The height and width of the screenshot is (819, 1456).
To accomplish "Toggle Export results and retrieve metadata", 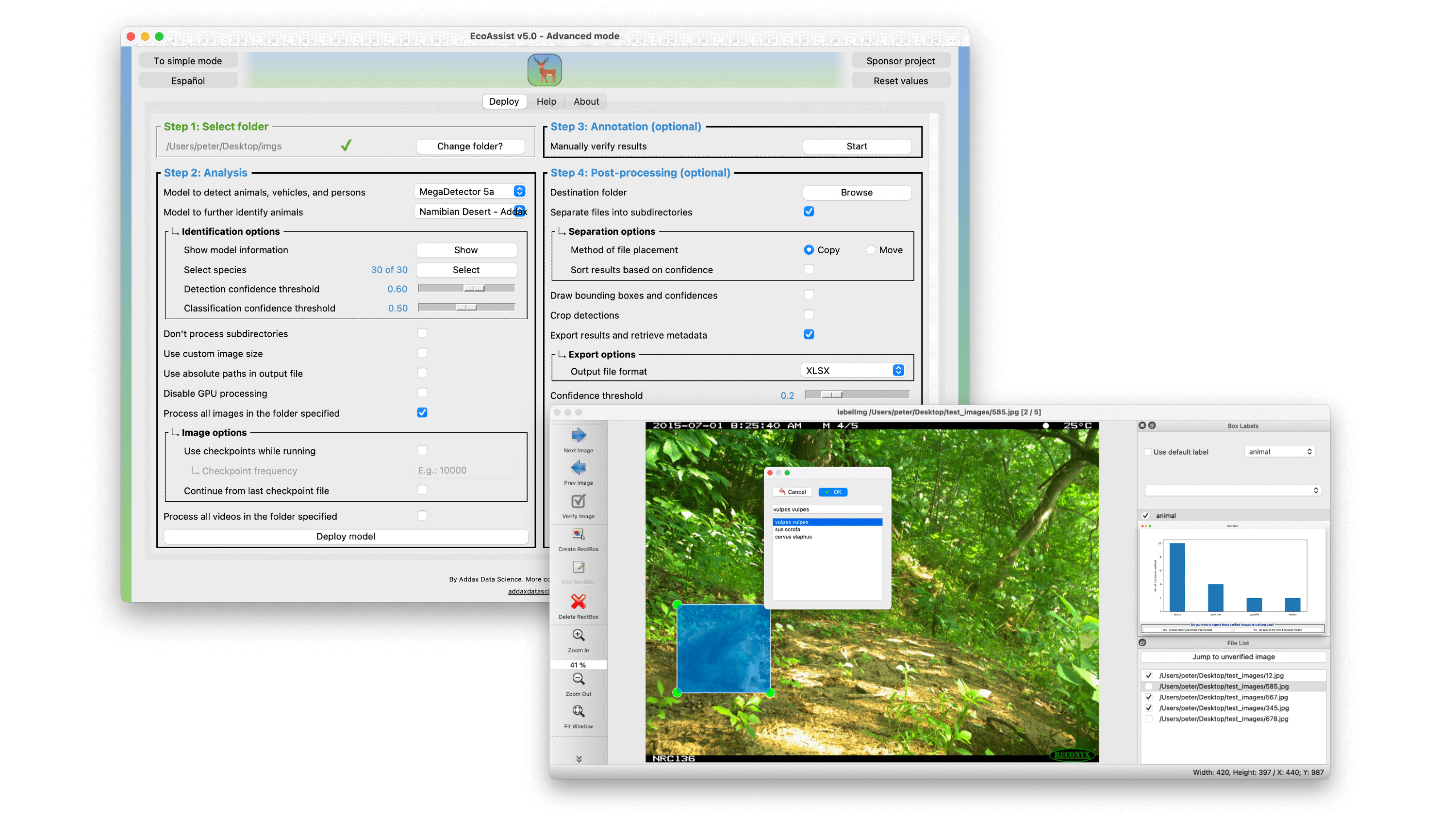I will click(x=809, y=334).
